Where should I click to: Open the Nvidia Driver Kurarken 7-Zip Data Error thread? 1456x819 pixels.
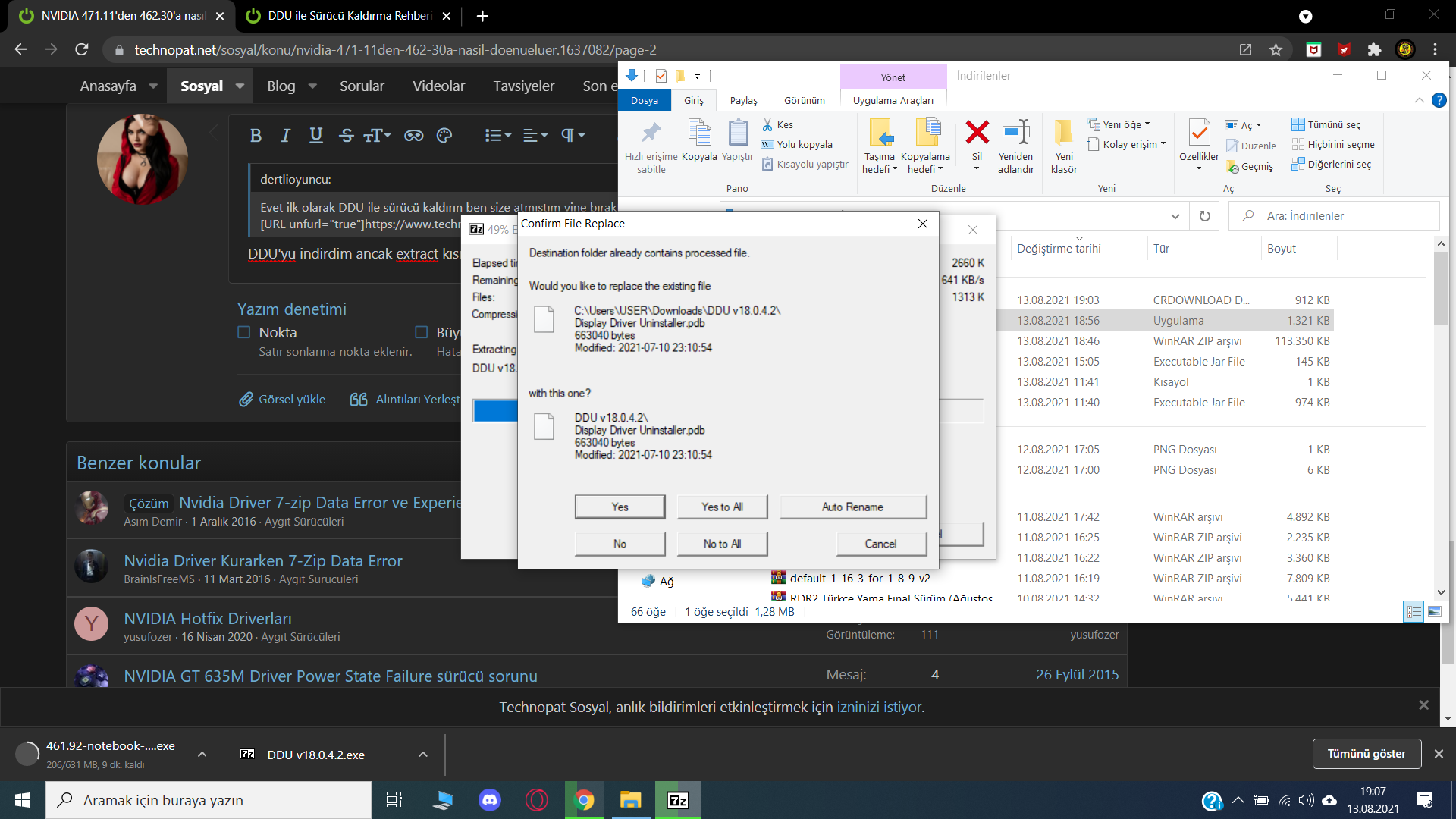coord(262,560)
